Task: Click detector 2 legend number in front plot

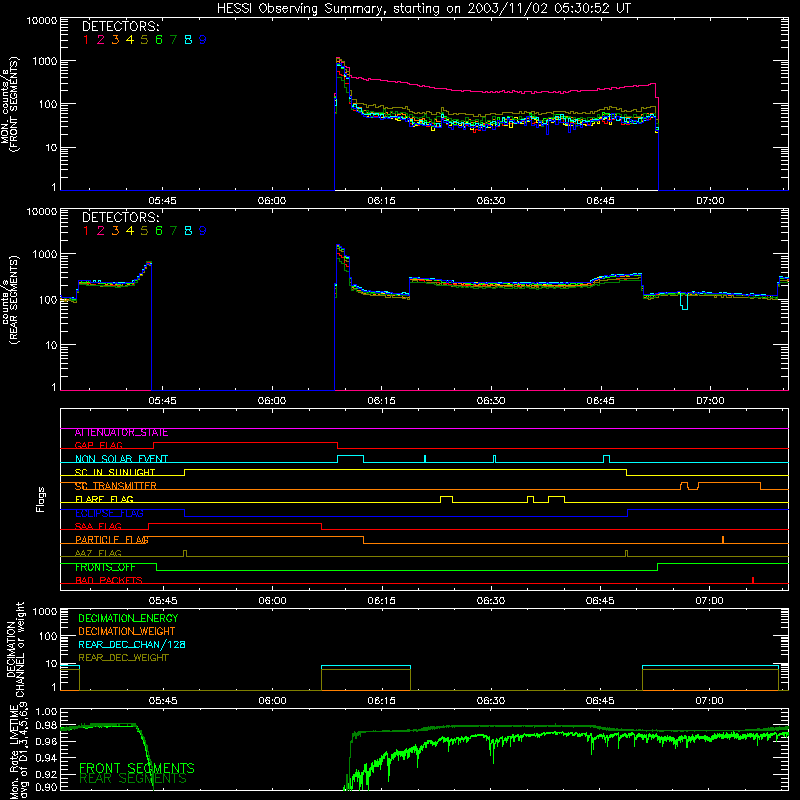Action: 101,40
